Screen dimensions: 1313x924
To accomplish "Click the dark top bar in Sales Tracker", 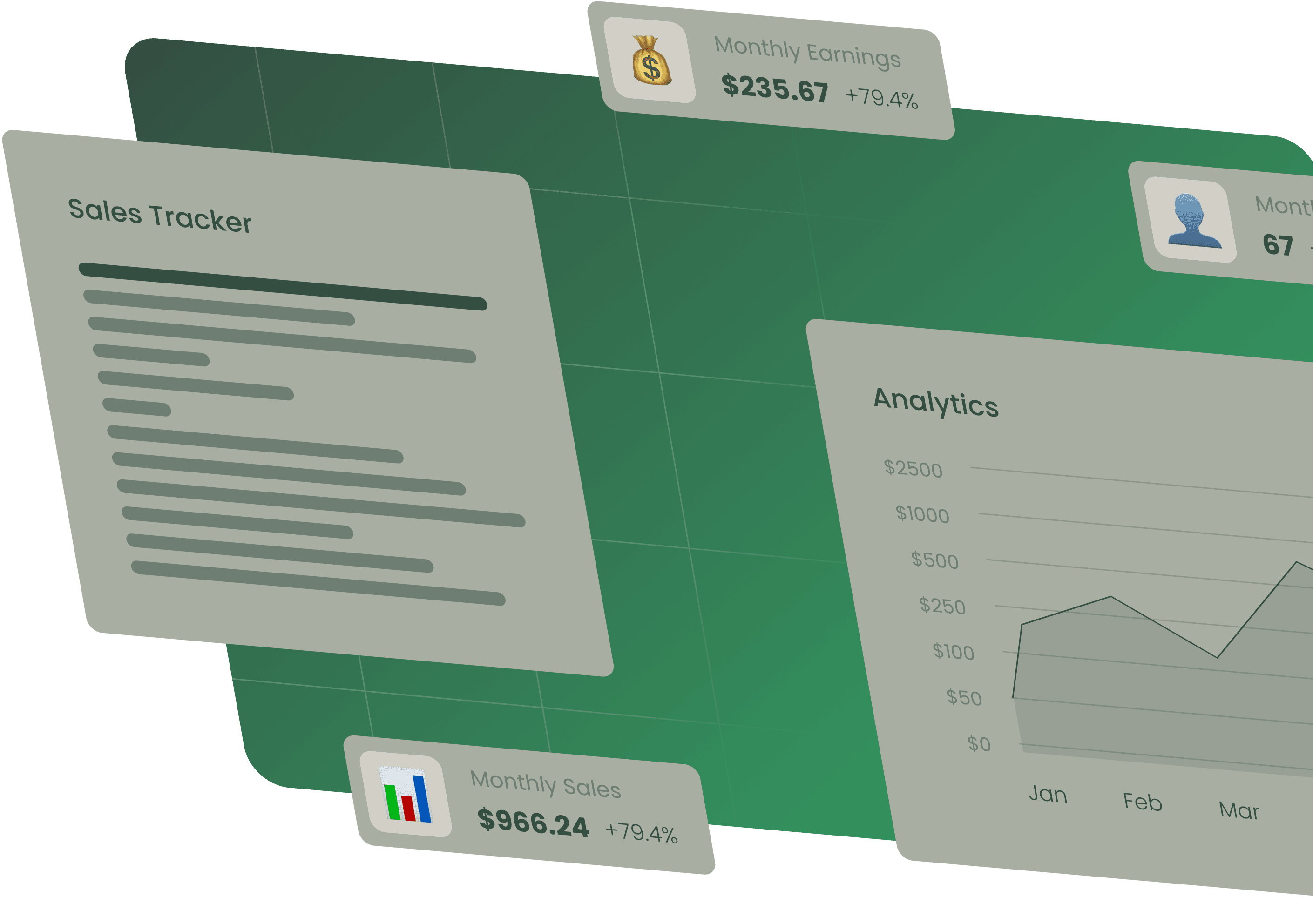I will pyautogui.click(x=283, y=286).
